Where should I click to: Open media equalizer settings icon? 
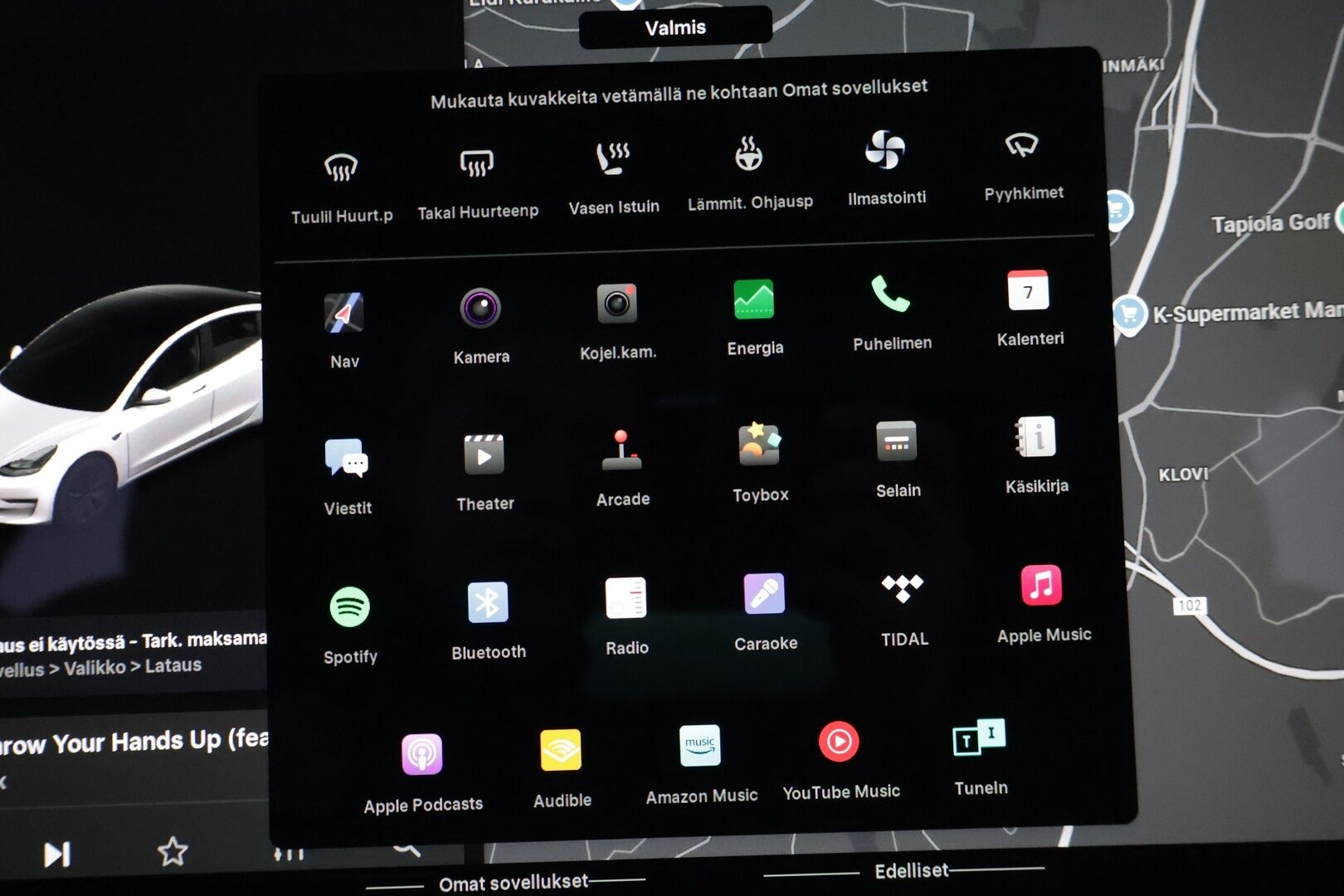[290, 853]
